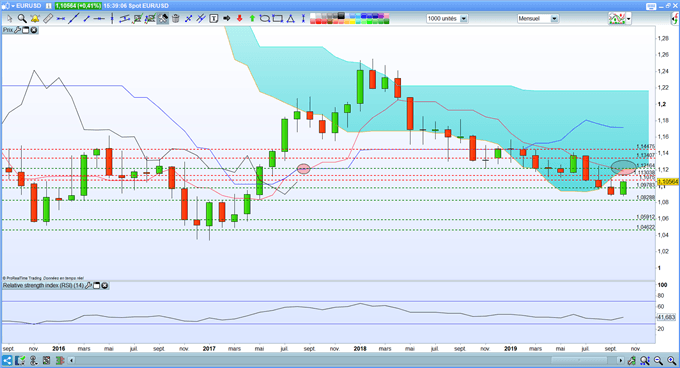Click the RSI value label 41,683
This screenshot has height=368, width=680.
[667, 317]
